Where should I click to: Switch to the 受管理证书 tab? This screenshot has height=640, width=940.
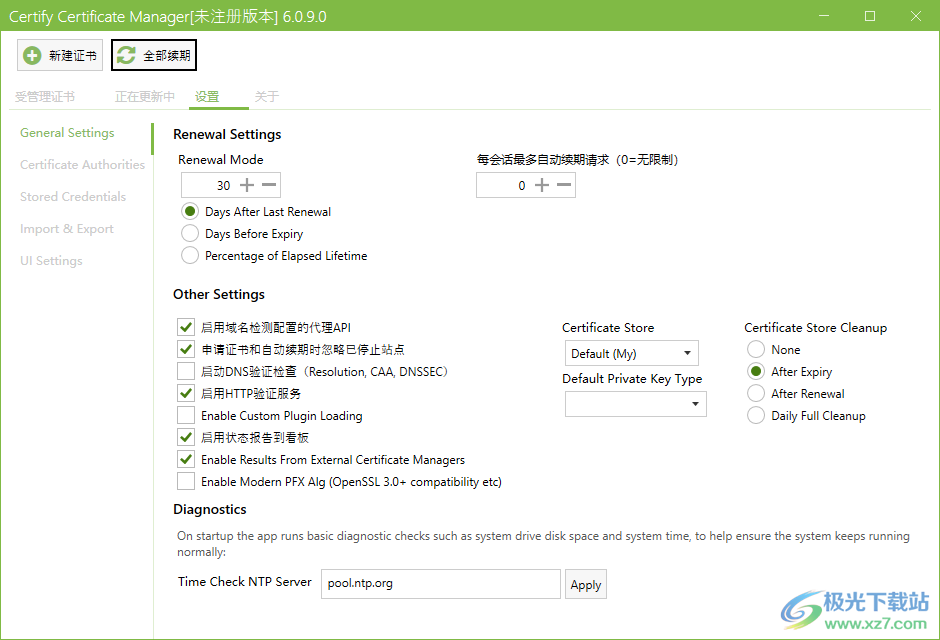[x=45, y=96]
